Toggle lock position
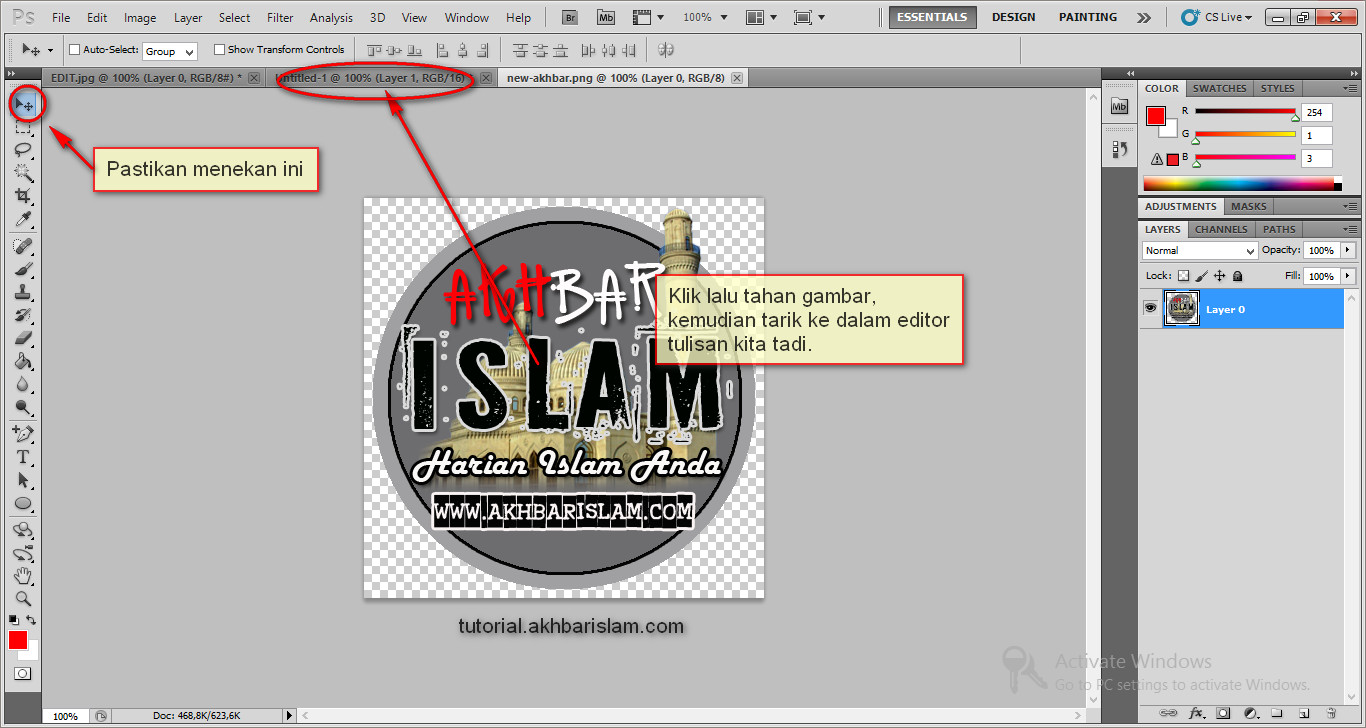 click(1220, 276)
